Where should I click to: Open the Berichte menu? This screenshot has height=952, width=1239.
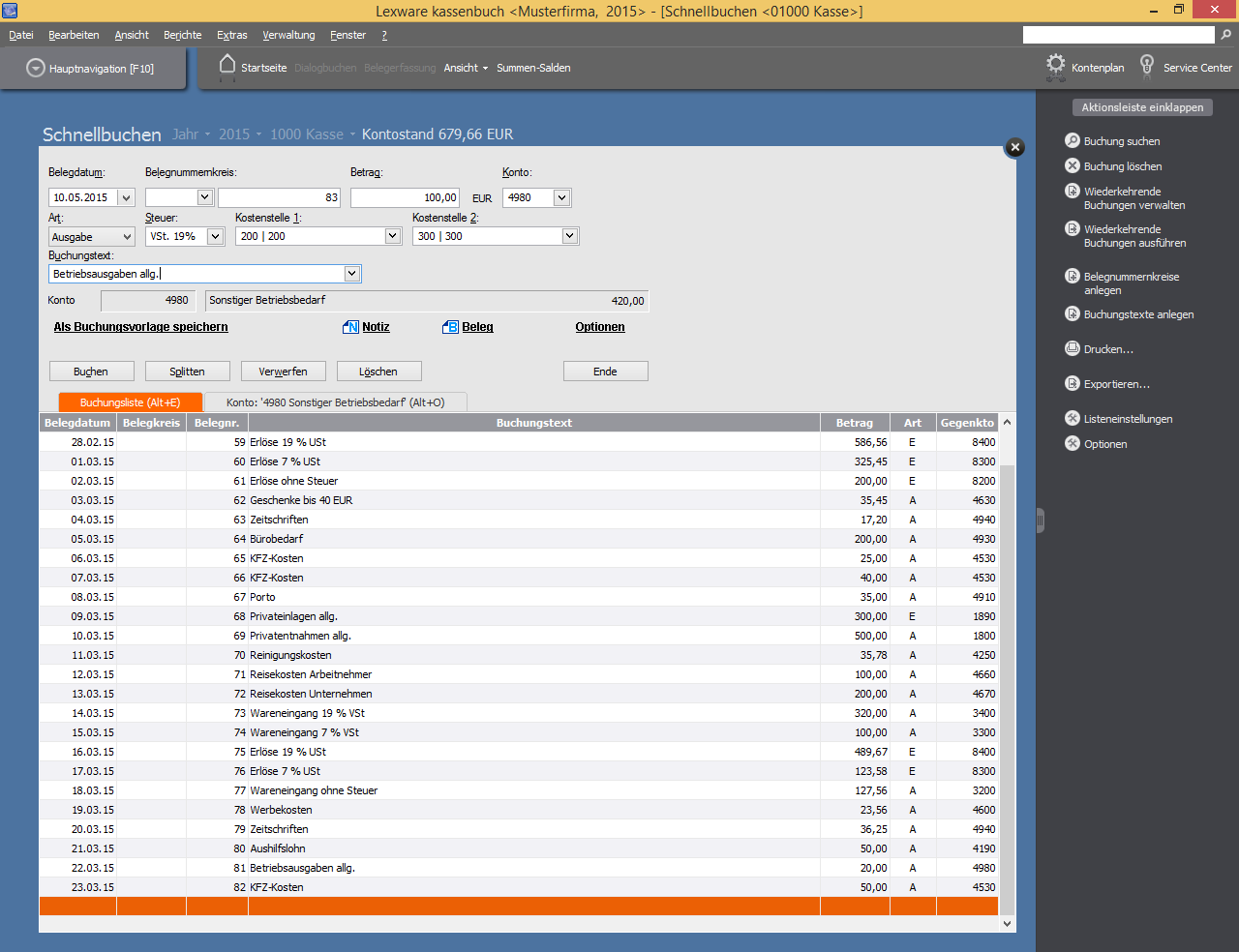(x=182, y=35)
